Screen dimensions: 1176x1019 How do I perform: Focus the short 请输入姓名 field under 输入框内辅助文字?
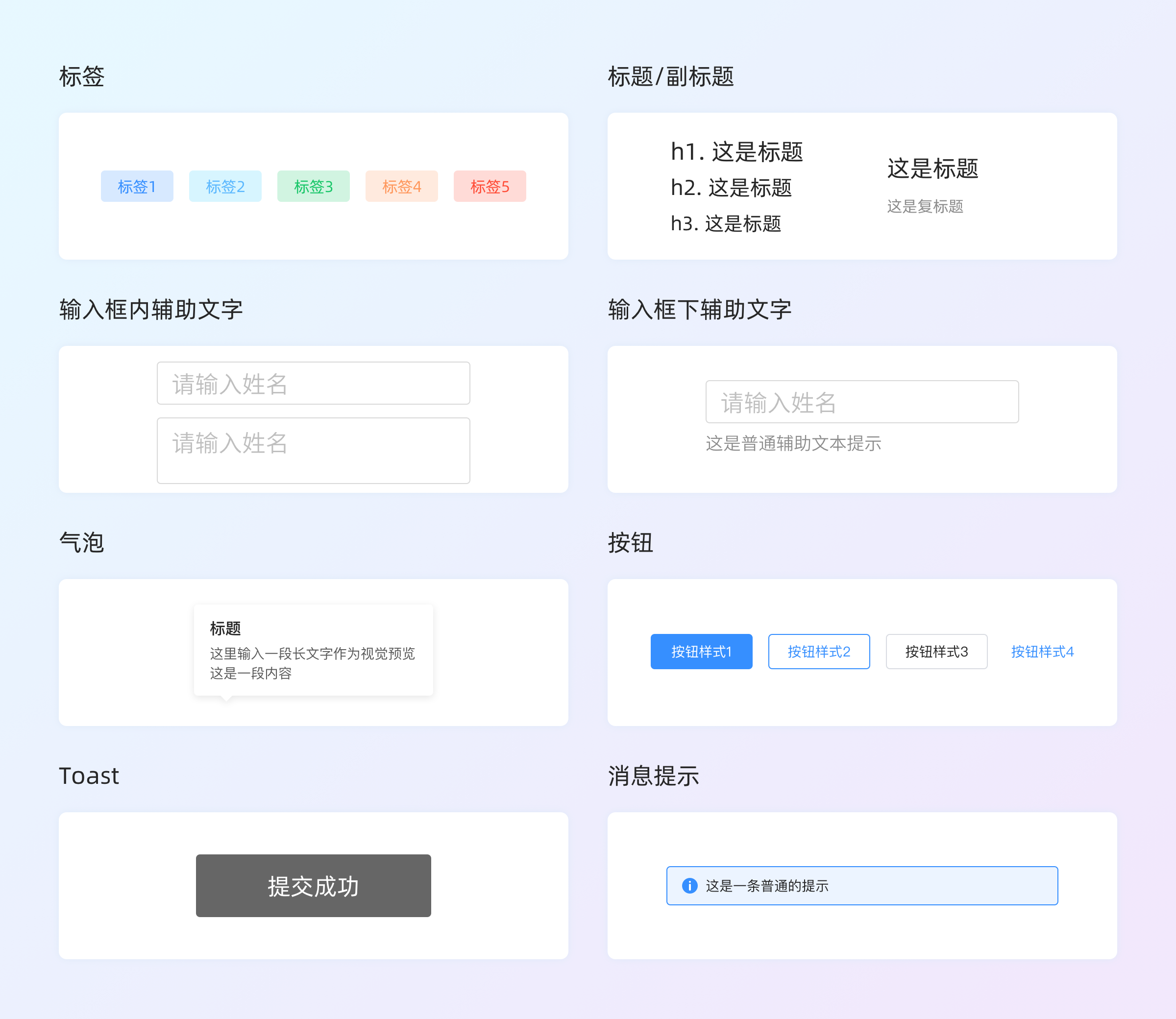click(313, 383)
